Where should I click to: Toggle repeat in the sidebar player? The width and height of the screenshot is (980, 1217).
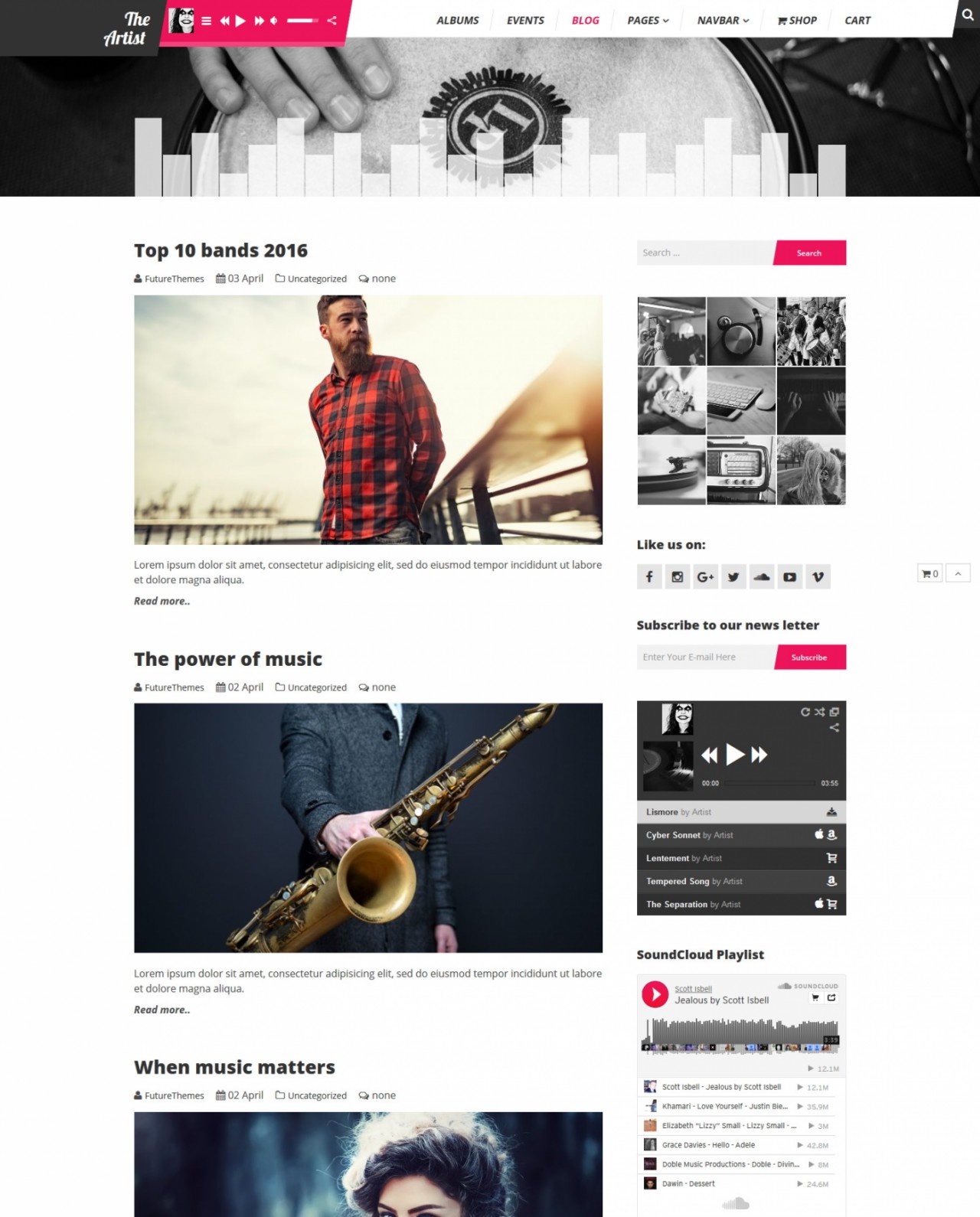pos(805,712)
